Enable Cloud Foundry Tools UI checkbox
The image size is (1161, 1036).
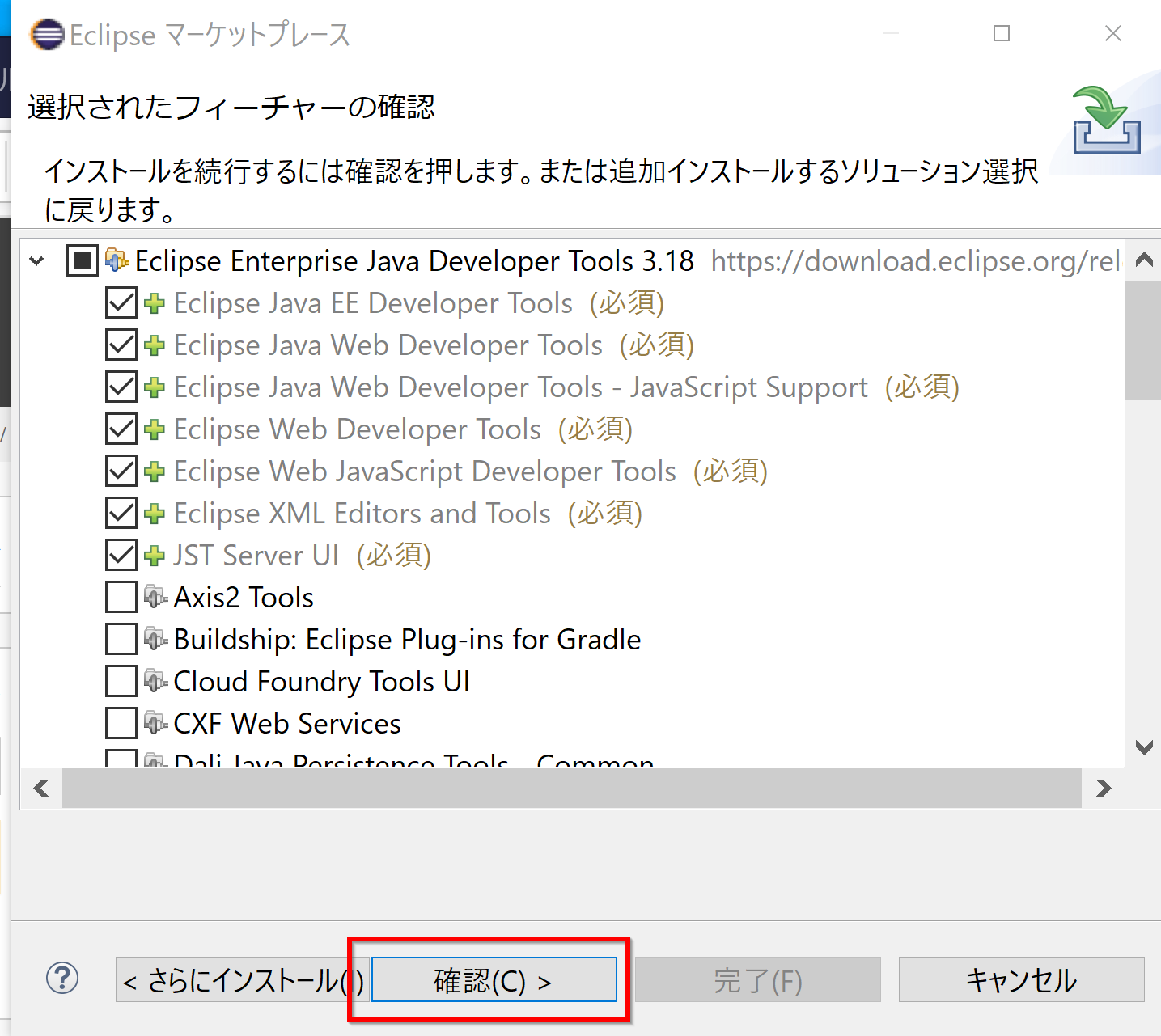(x=121, y=682)
